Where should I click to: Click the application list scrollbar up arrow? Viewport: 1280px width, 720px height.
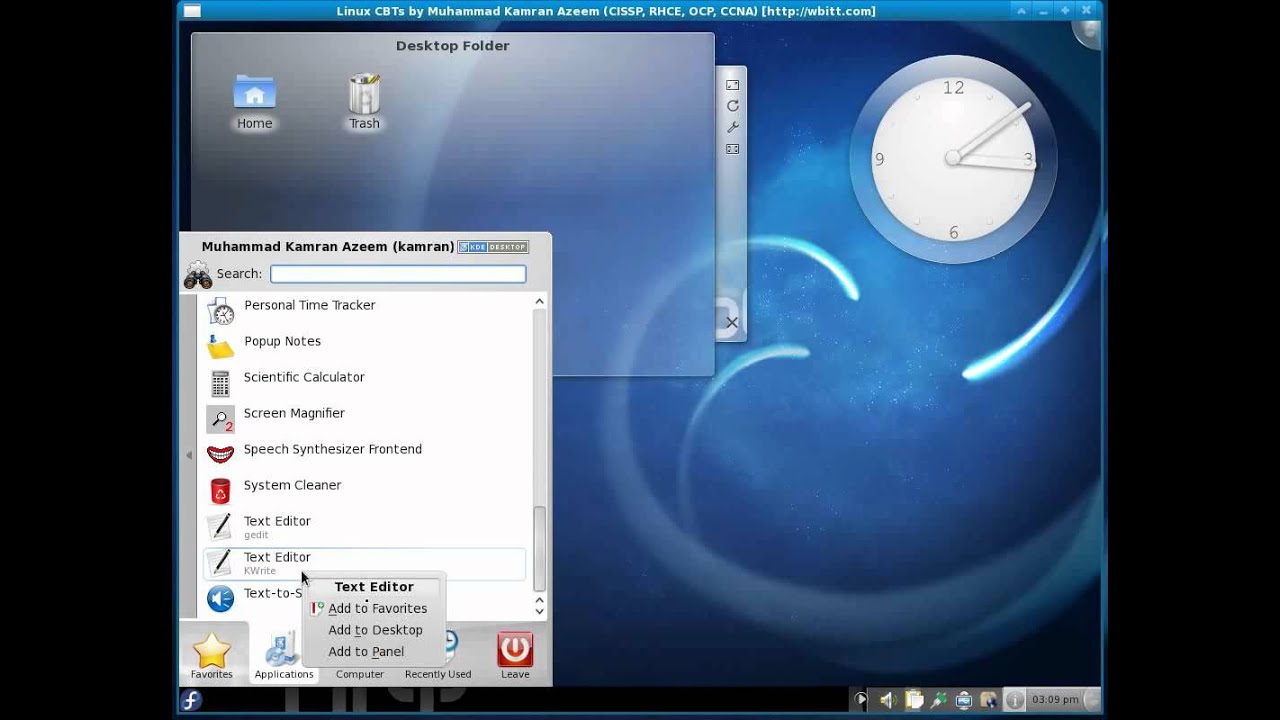[x=540, y=301]
